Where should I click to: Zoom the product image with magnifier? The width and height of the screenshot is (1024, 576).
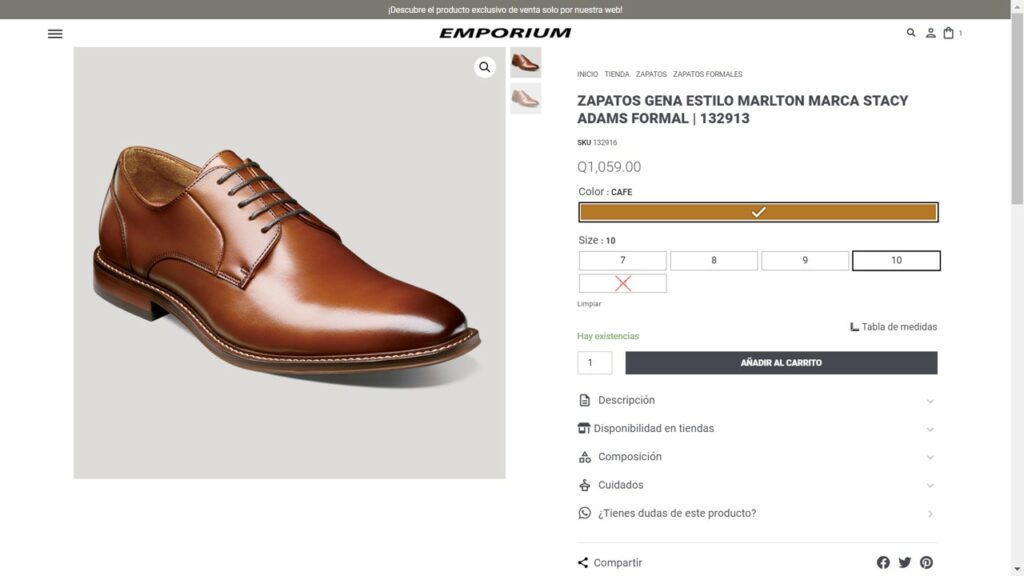point(485,67)
